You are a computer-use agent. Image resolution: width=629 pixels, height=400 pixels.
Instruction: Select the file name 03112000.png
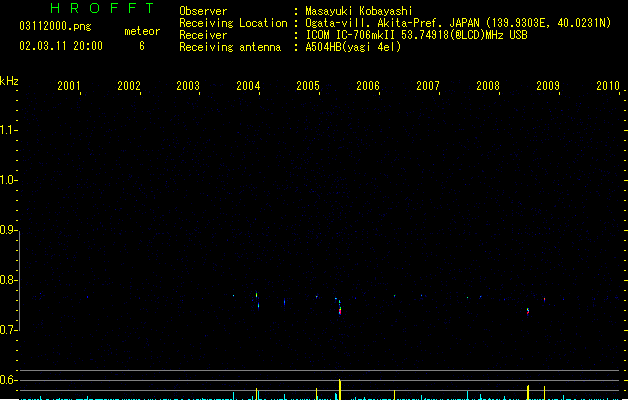click(55, 26)
